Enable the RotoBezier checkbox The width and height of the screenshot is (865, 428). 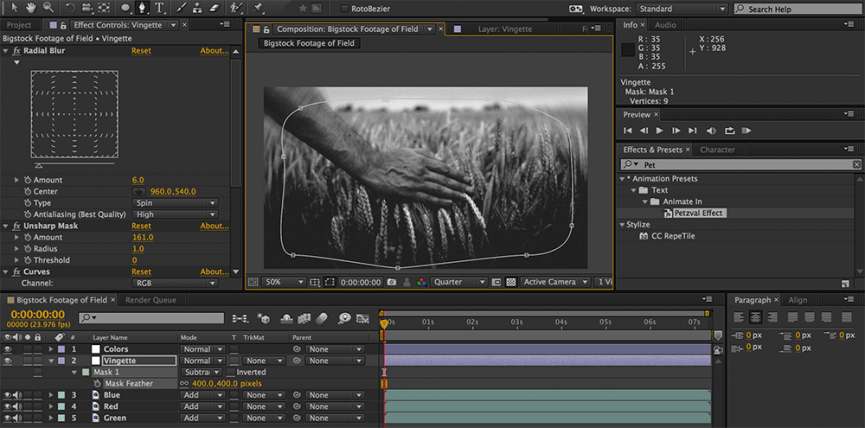345,9
